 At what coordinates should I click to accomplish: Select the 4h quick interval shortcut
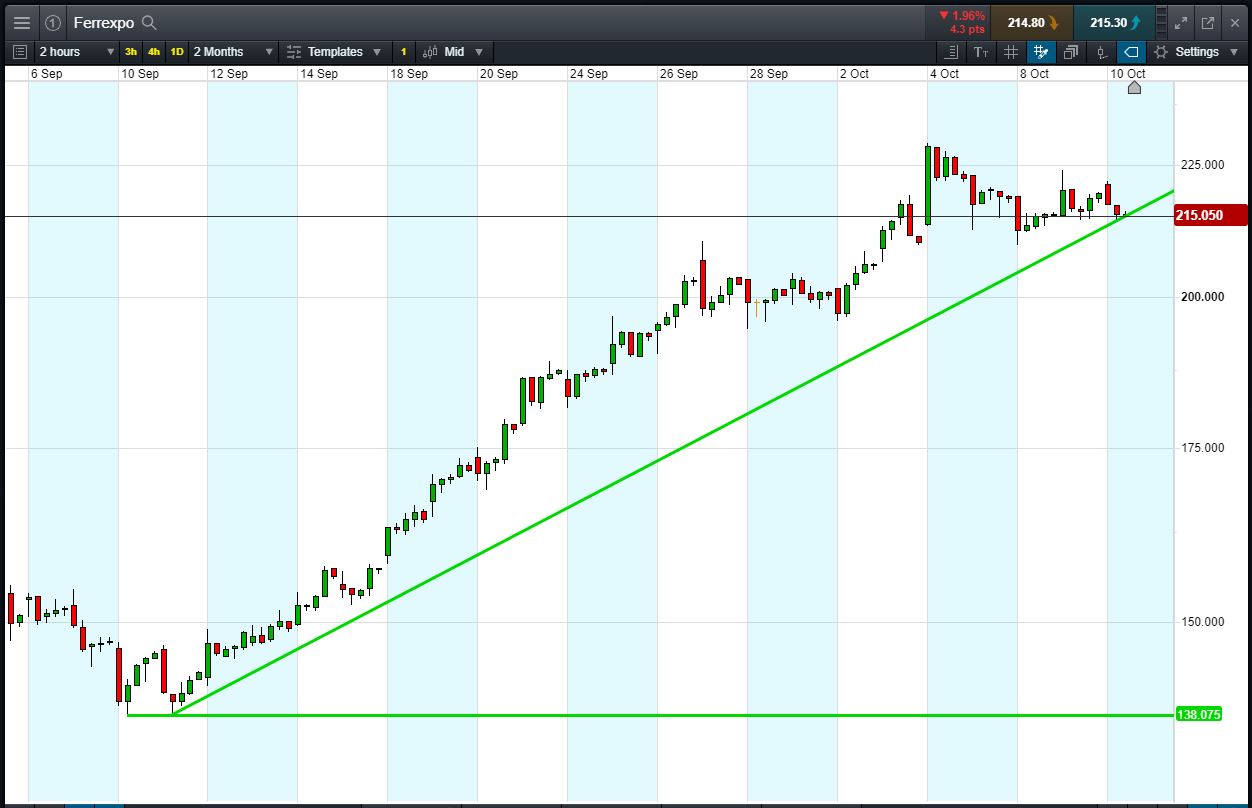pyautogui.click(x=153, y=52)
